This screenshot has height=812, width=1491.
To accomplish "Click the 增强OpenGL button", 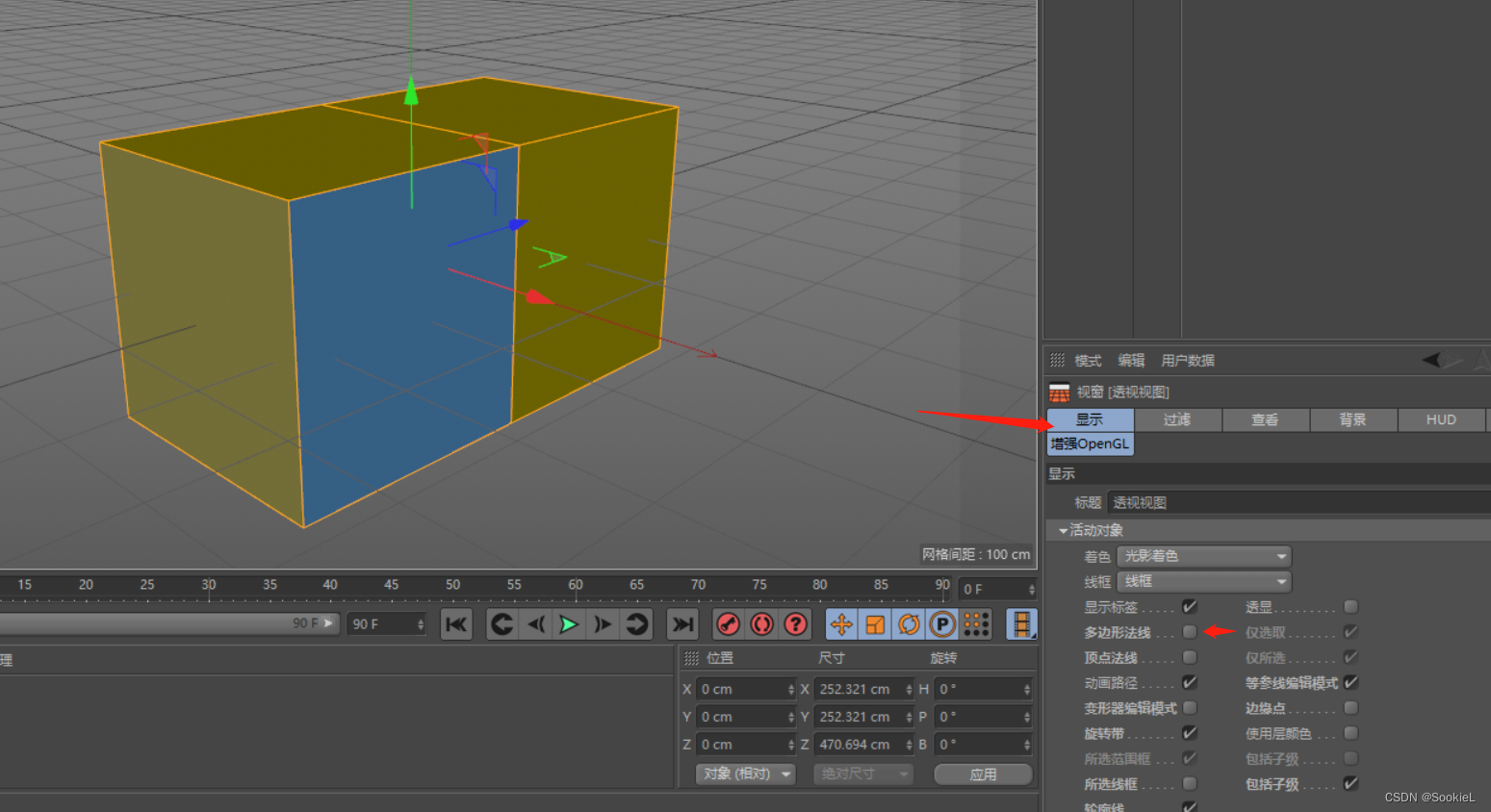I will (1090, 444).
